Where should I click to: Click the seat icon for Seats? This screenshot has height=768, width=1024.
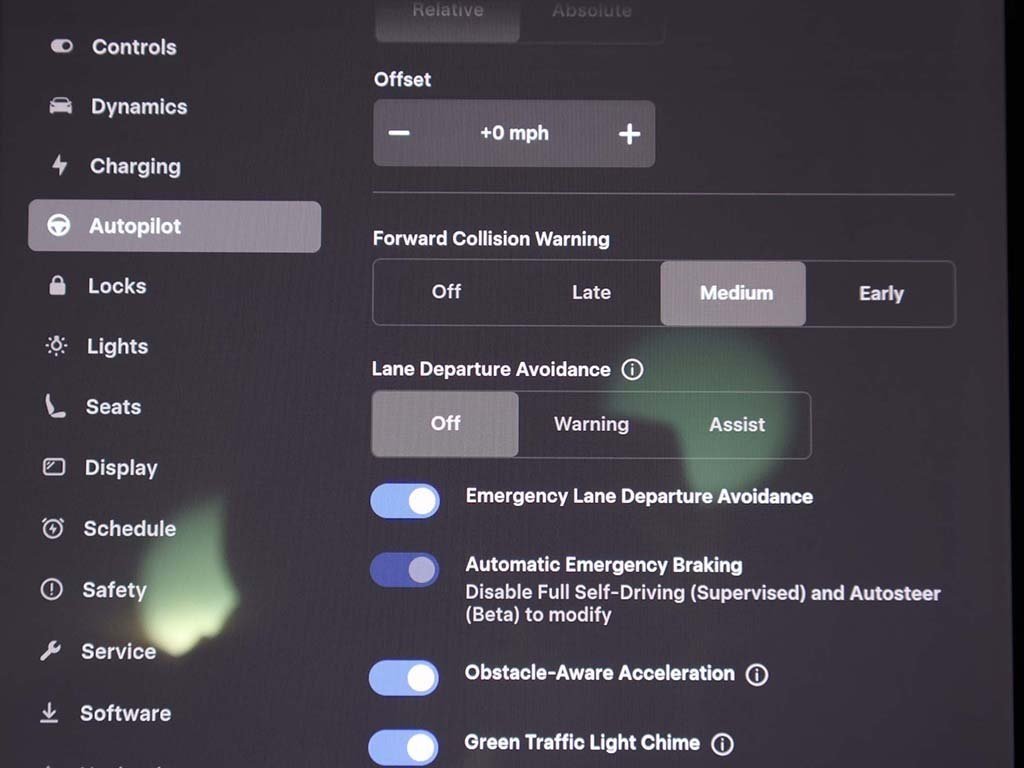(x=56, y=407)
